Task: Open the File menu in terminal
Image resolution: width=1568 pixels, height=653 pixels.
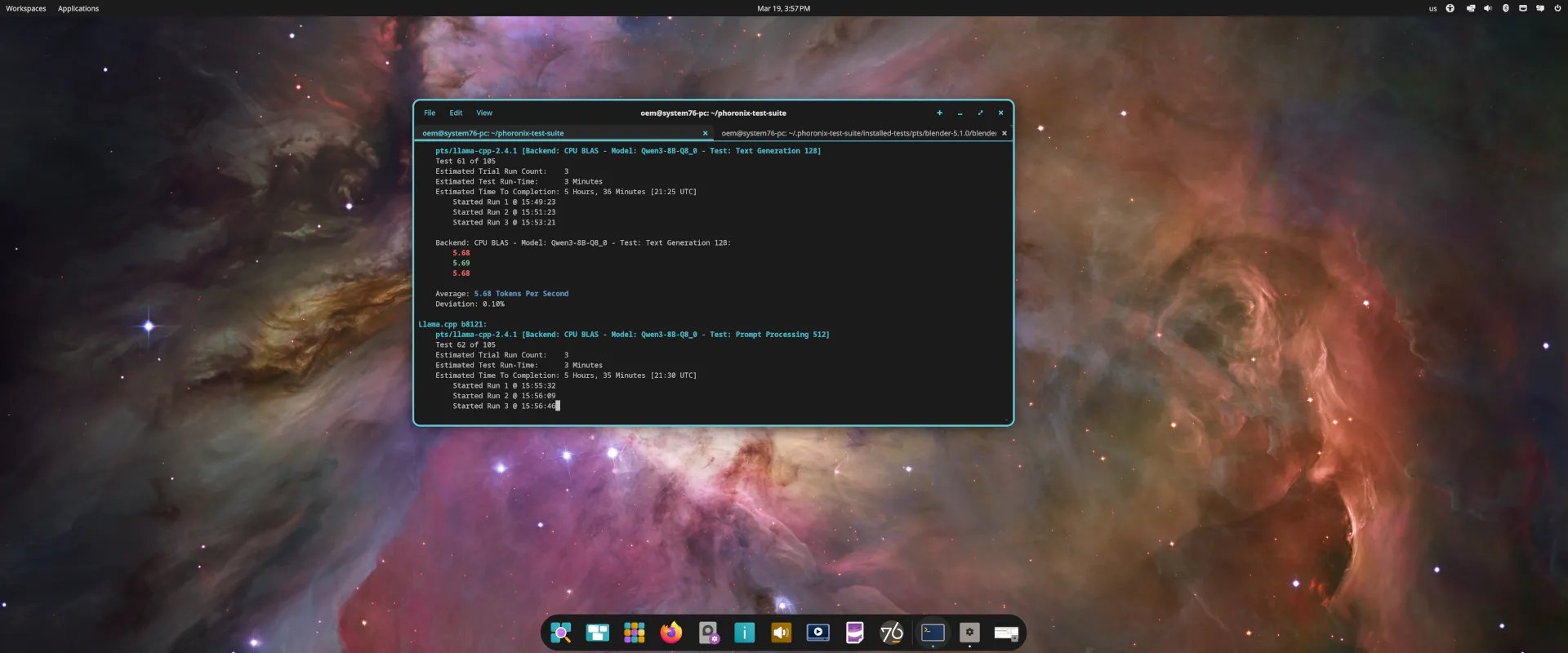Action: 430,113
